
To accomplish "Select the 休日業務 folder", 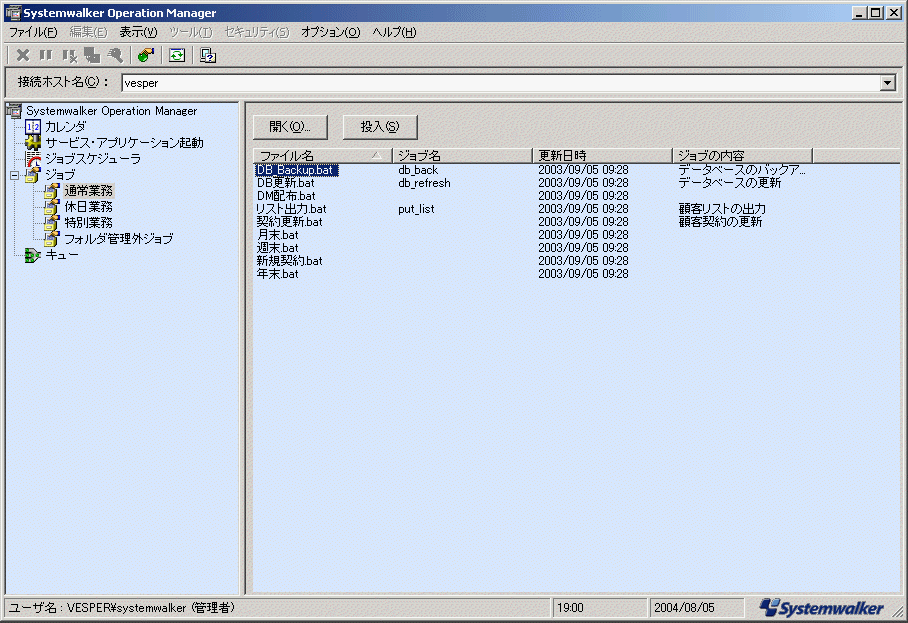I will tap(89, 207).
